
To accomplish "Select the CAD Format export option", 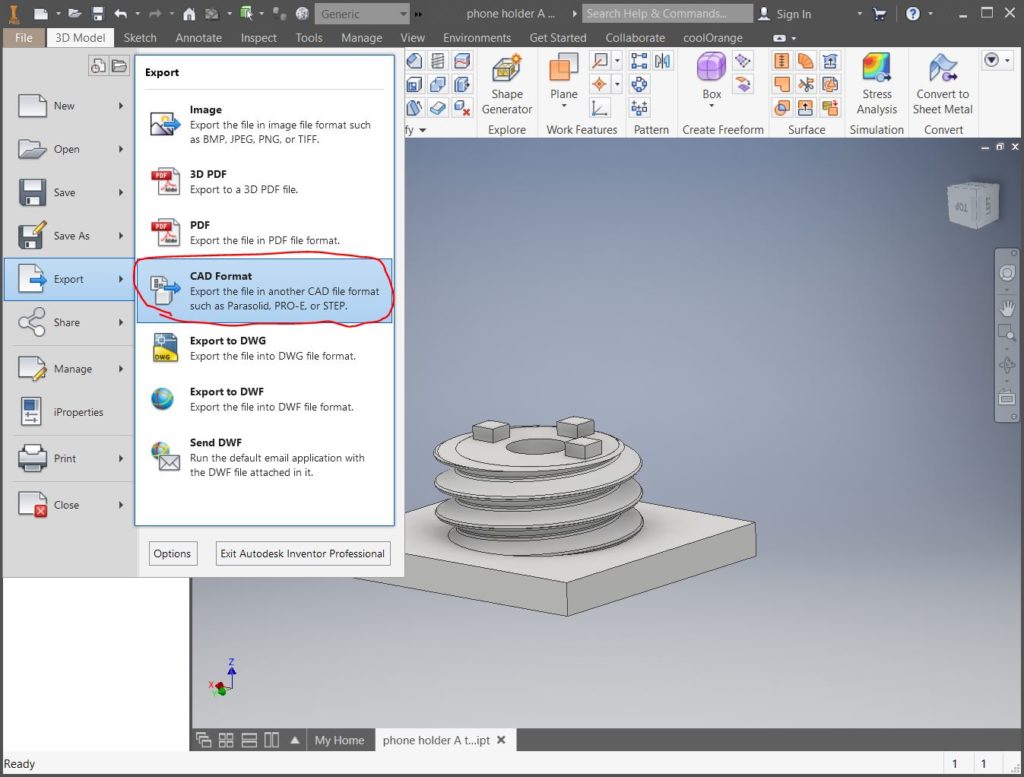I will [264, 291].
